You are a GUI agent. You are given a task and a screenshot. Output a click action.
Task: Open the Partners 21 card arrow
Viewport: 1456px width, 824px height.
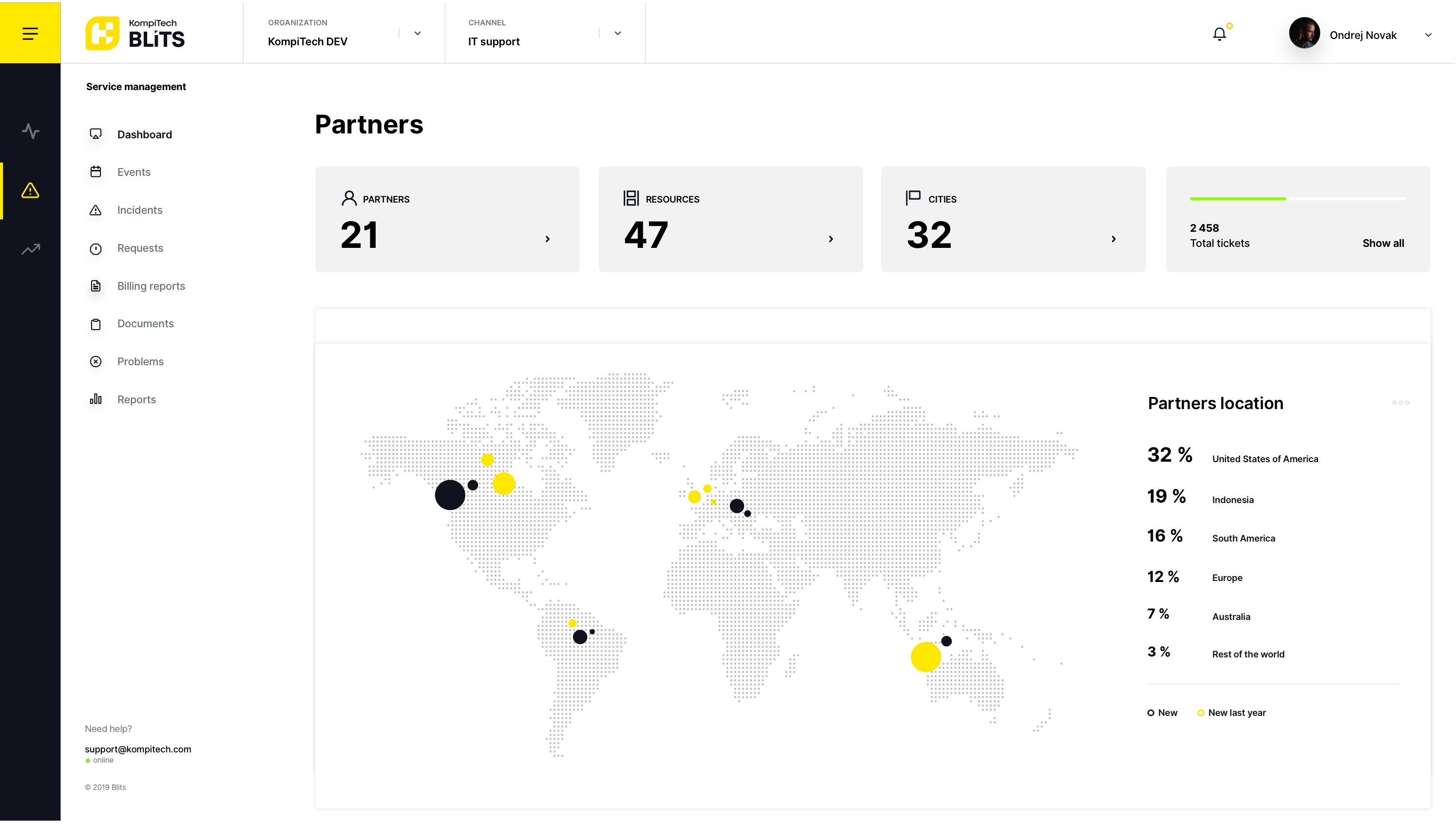(547, 239)
